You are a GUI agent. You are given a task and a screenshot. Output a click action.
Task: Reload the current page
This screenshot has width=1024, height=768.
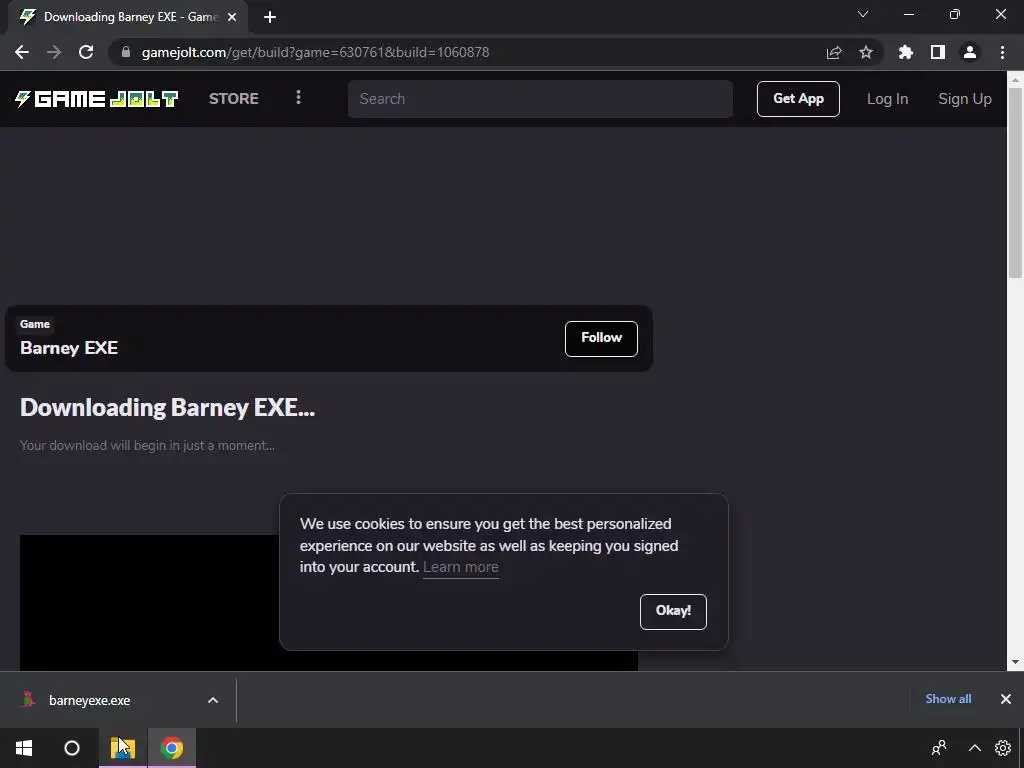coord(86,52)
